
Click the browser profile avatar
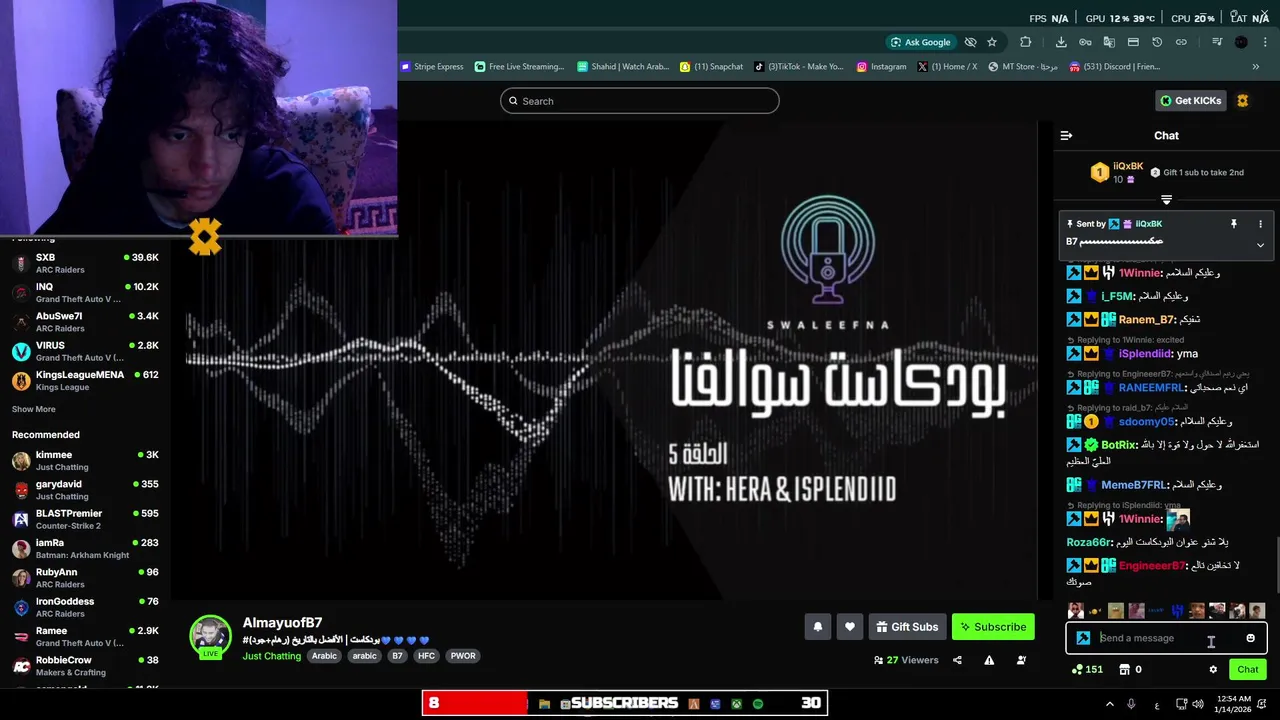1241,42
